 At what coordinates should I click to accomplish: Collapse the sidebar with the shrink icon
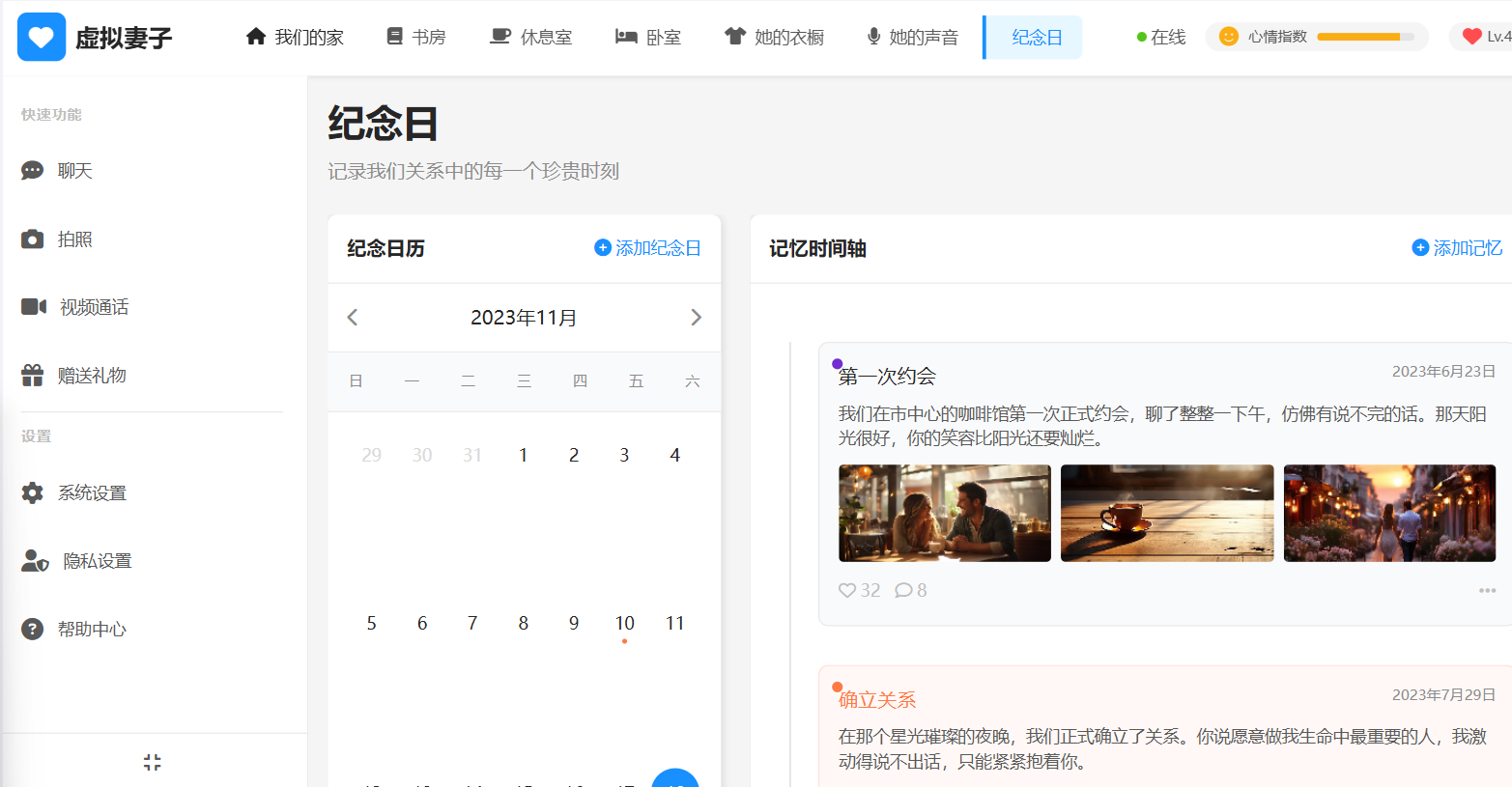(x=152, y=762)
